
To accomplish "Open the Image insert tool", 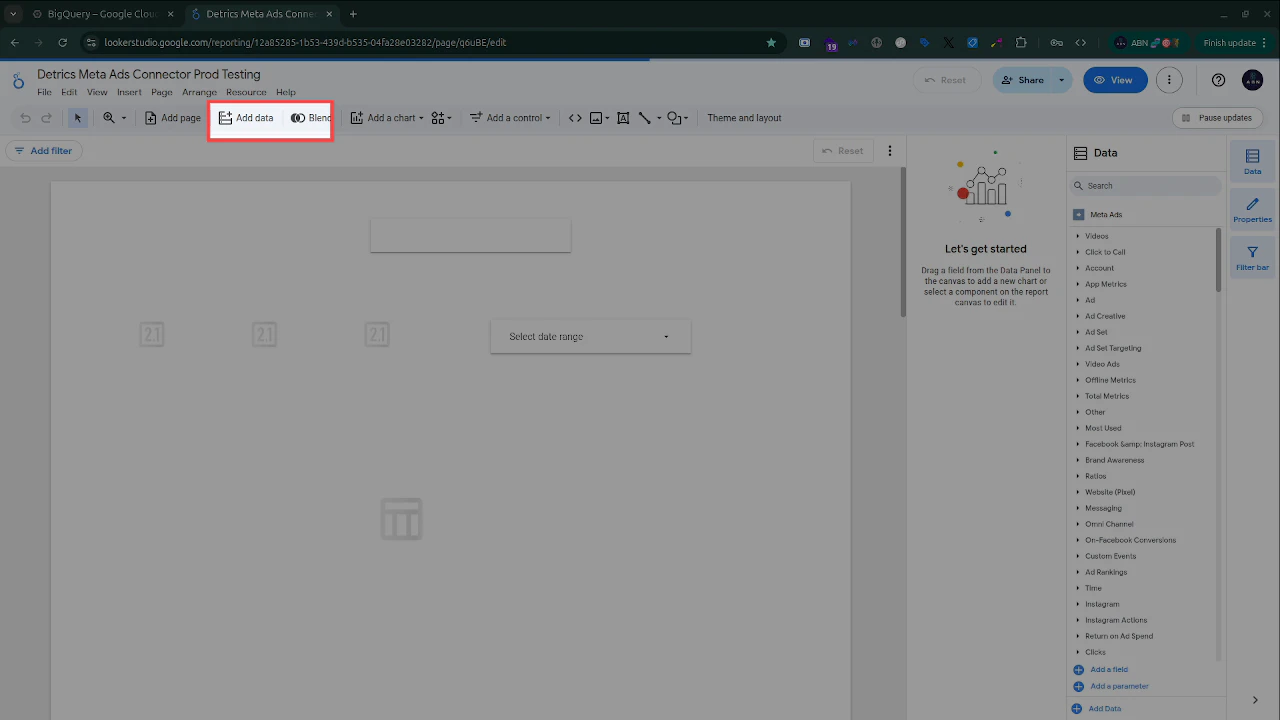I will 596,117.
